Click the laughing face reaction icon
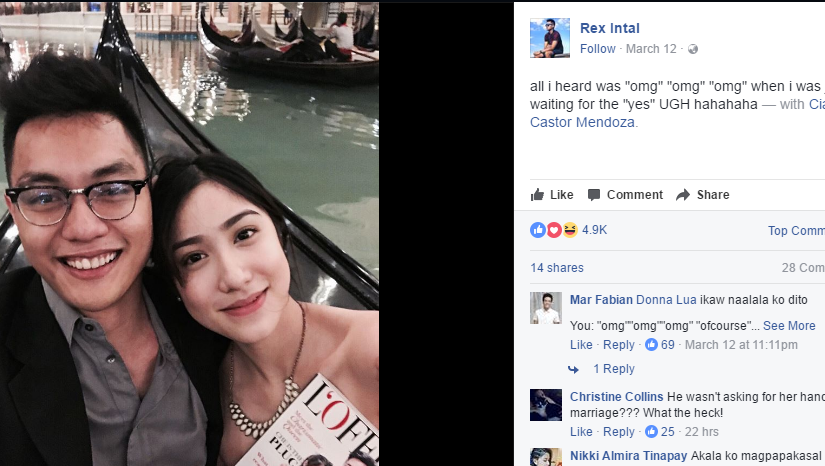The image size is (825, 466). [x=570, y=230]
